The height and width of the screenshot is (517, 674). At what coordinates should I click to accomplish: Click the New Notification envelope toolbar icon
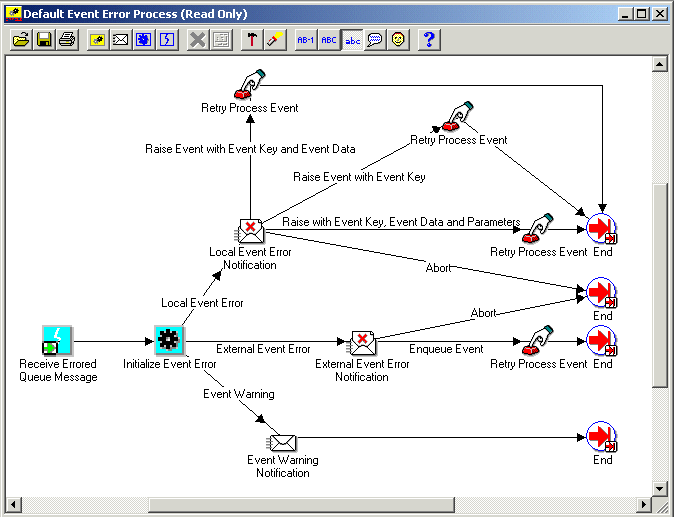pos(120,40)
